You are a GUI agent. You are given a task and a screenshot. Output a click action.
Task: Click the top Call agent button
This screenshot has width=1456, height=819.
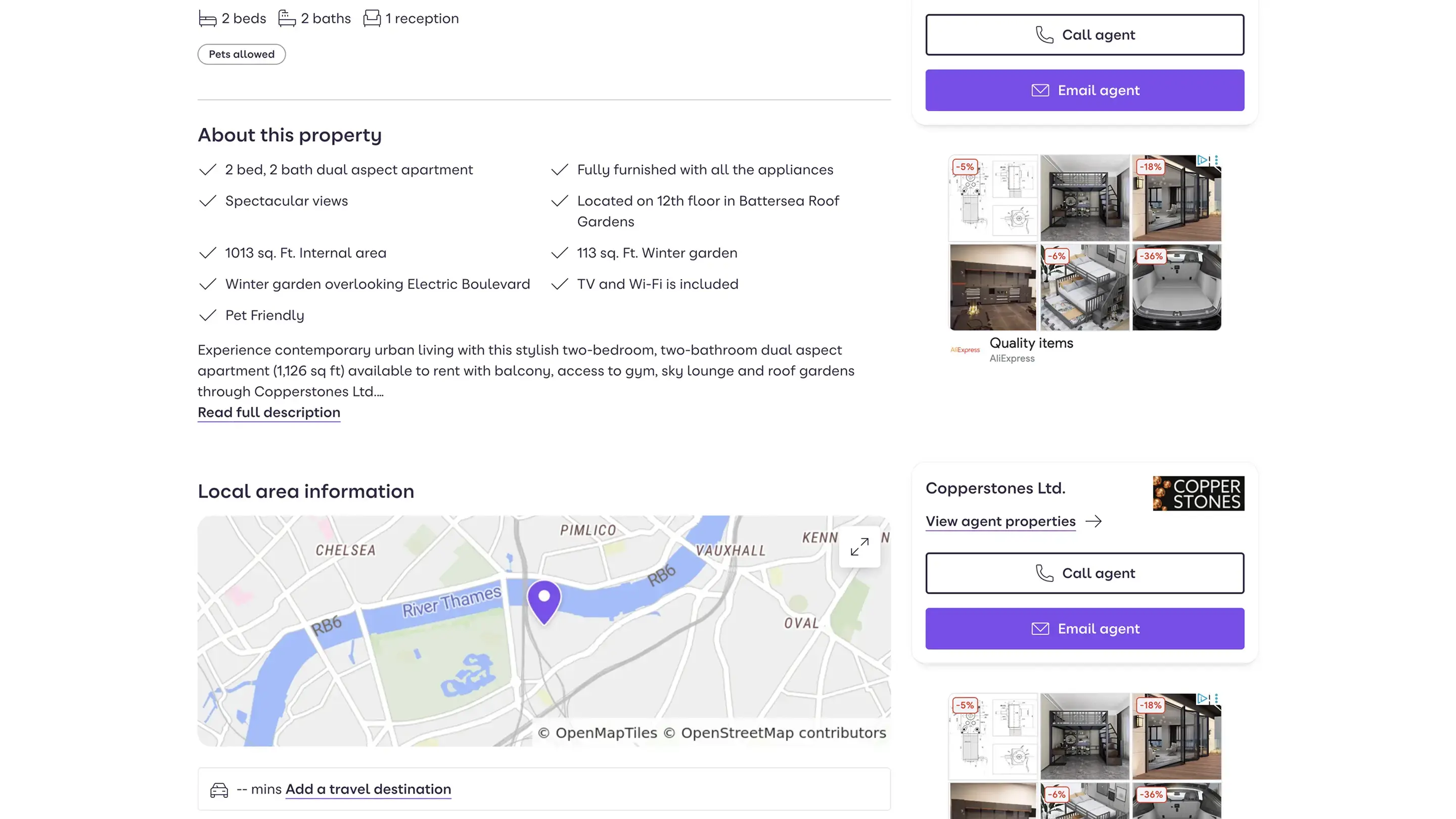coord(1084,35)
